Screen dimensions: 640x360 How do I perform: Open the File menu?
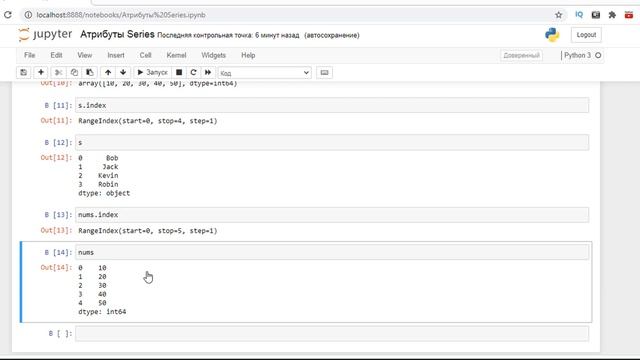(29, 55)
